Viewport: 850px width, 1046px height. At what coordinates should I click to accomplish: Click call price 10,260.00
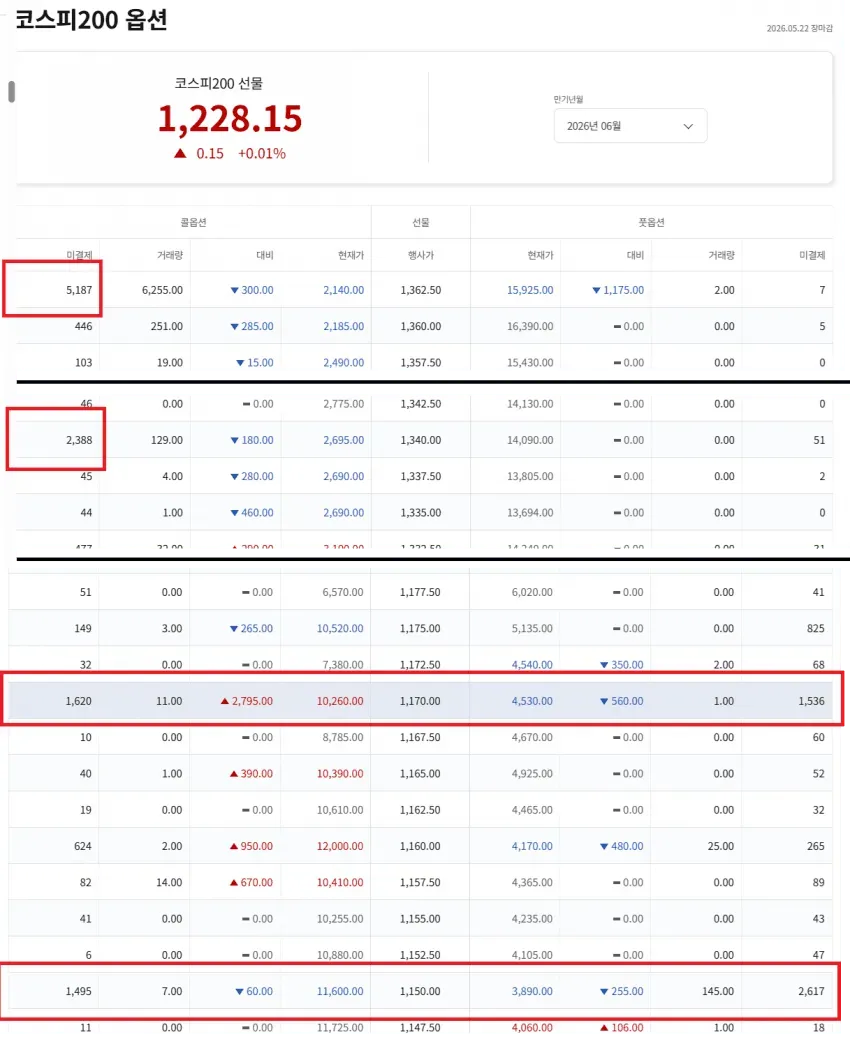(340, 701)
